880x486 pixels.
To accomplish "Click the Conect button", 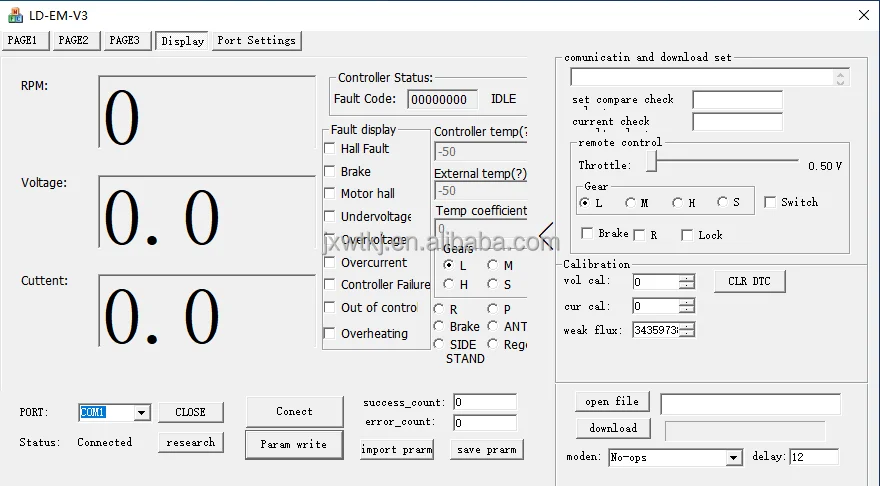I will point(294,411).
